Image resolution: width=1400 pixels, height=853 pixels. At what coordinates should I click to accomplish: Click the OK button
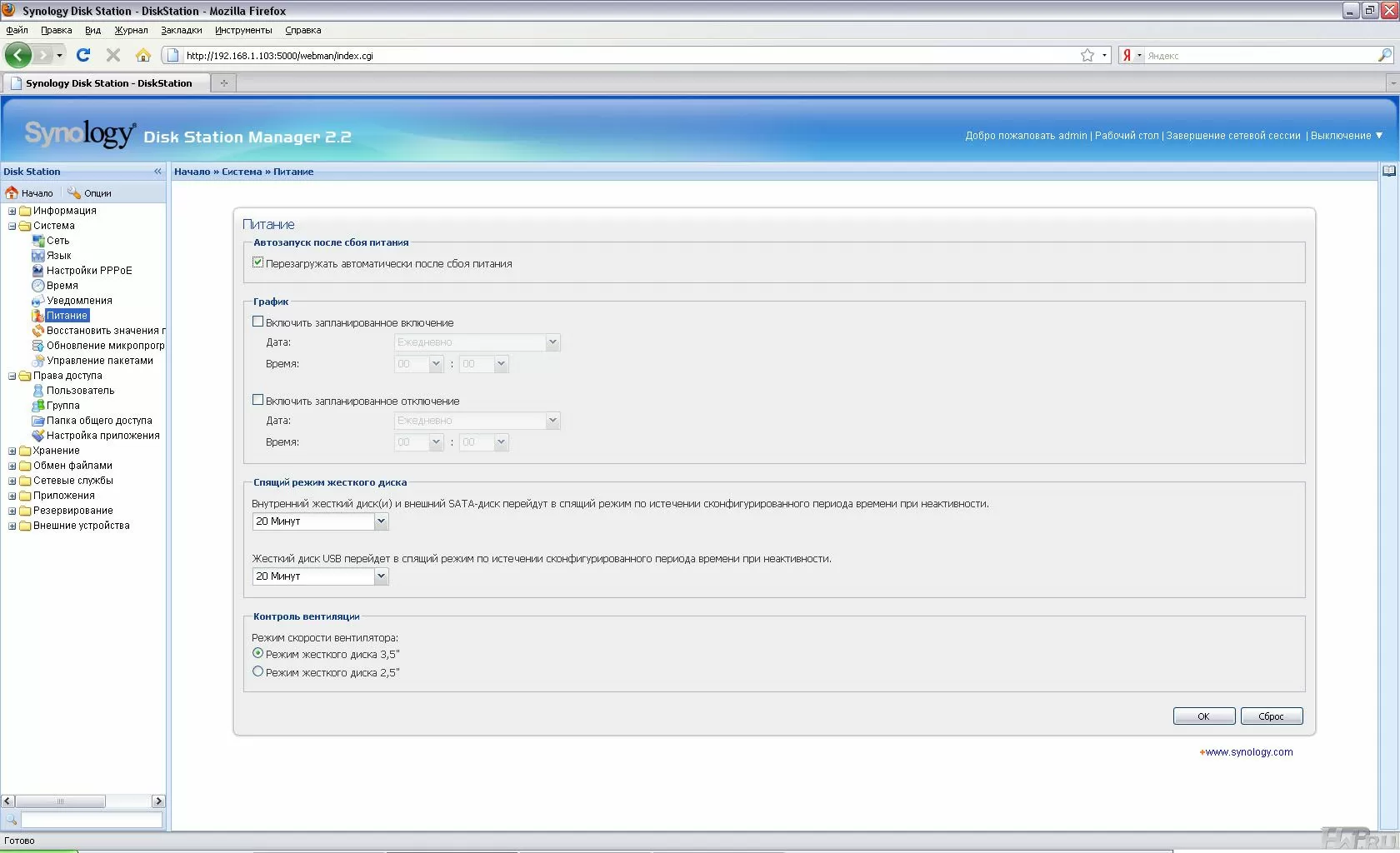pos(1203,716)
